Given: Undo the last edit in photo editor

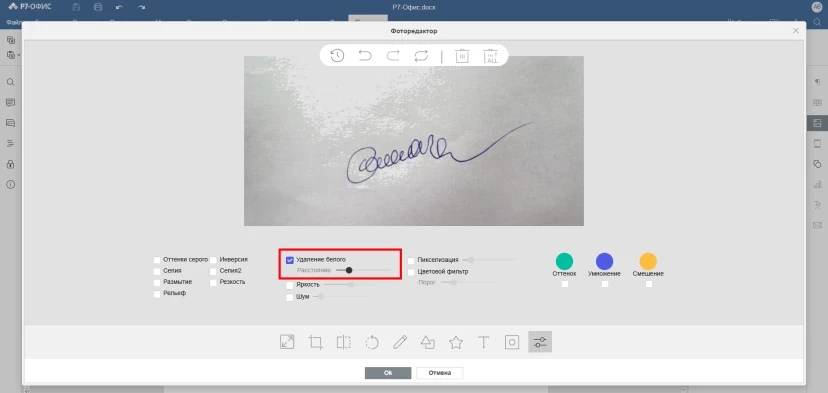Looking at the screenshot, I should click(x=365, y=55).
